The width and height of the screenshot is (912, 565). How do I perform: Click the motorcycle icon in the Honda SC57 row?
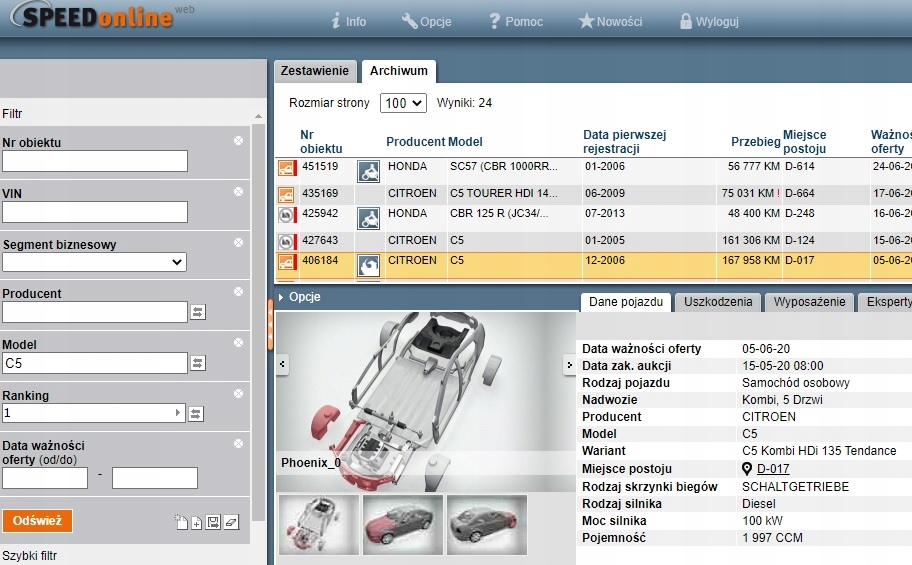tap(368, 169)
